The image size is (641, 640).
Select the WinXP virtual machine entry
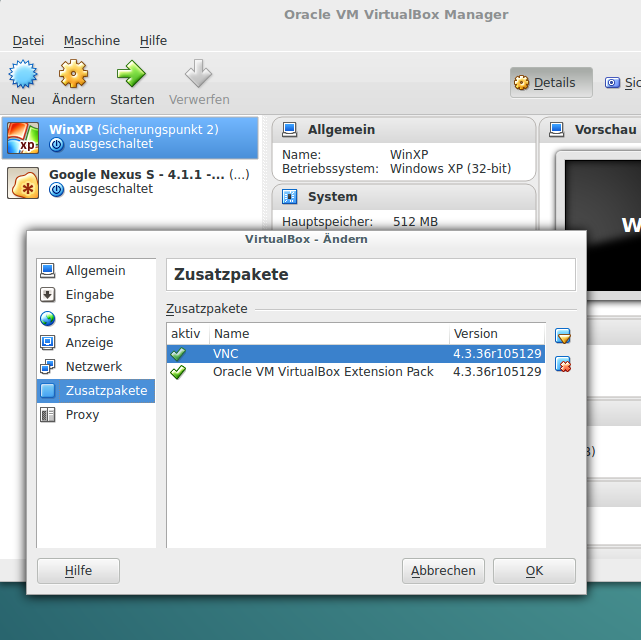click(130, 138)
